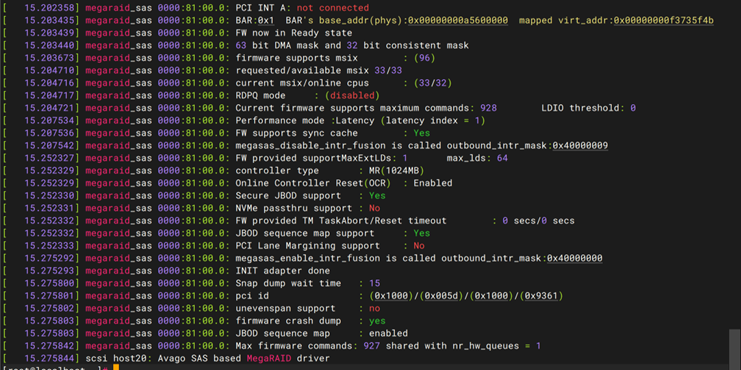Click green 'yes' for firmware crash dump
Screen dimensions: 741x370
point(377,321)
